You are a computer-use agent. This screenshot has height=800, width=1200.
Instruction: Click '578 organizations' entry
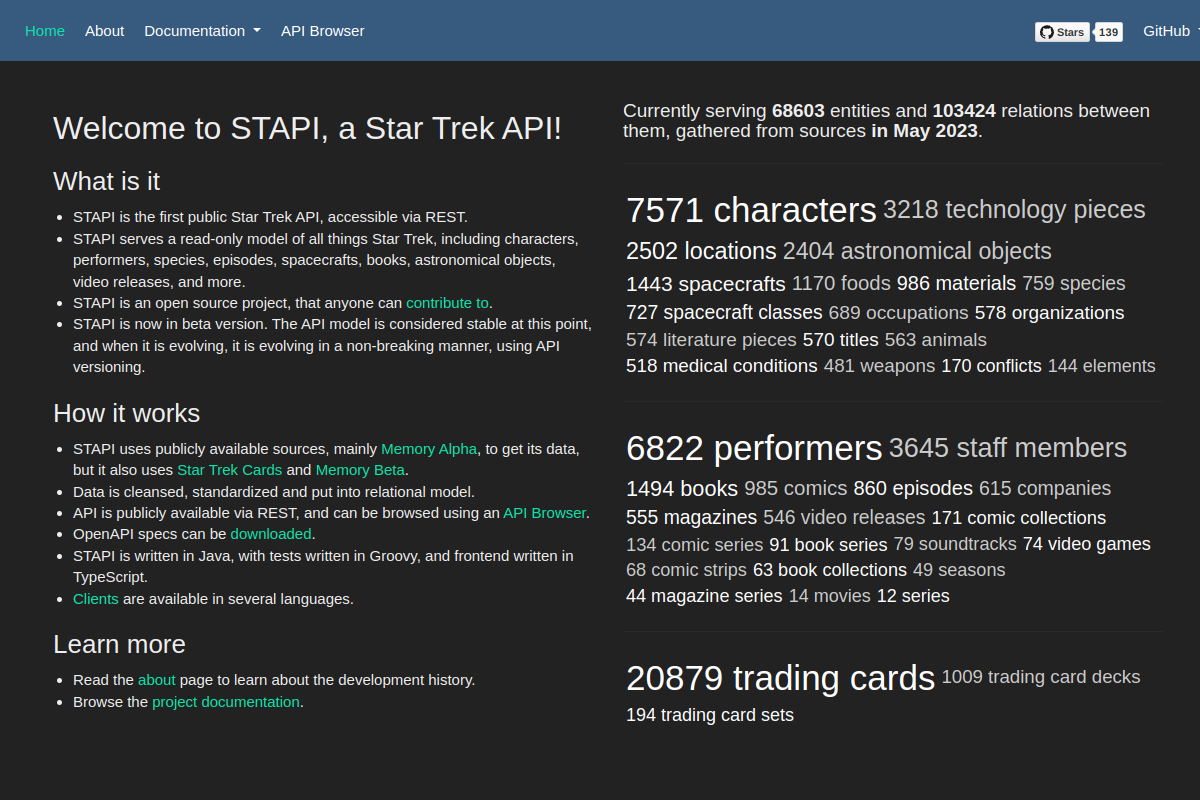[x=1050, y=313]
